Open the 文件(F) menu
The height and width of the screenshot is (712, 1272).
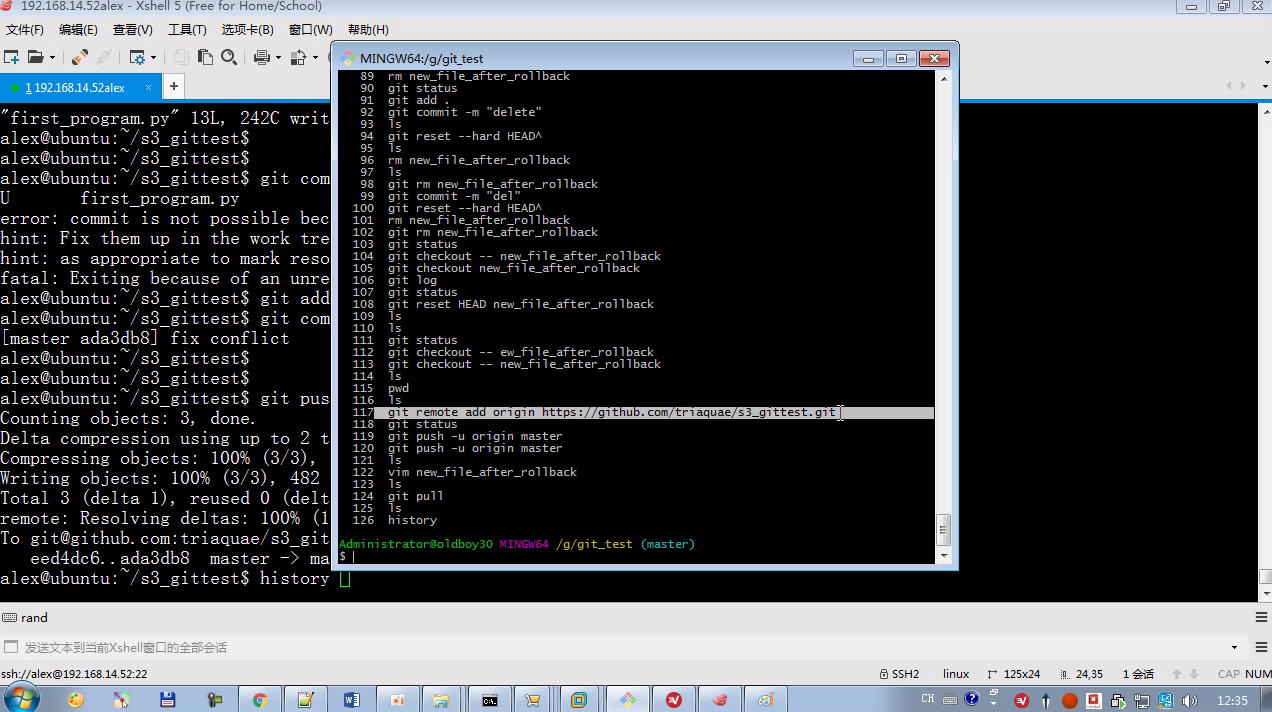[25, 30]
